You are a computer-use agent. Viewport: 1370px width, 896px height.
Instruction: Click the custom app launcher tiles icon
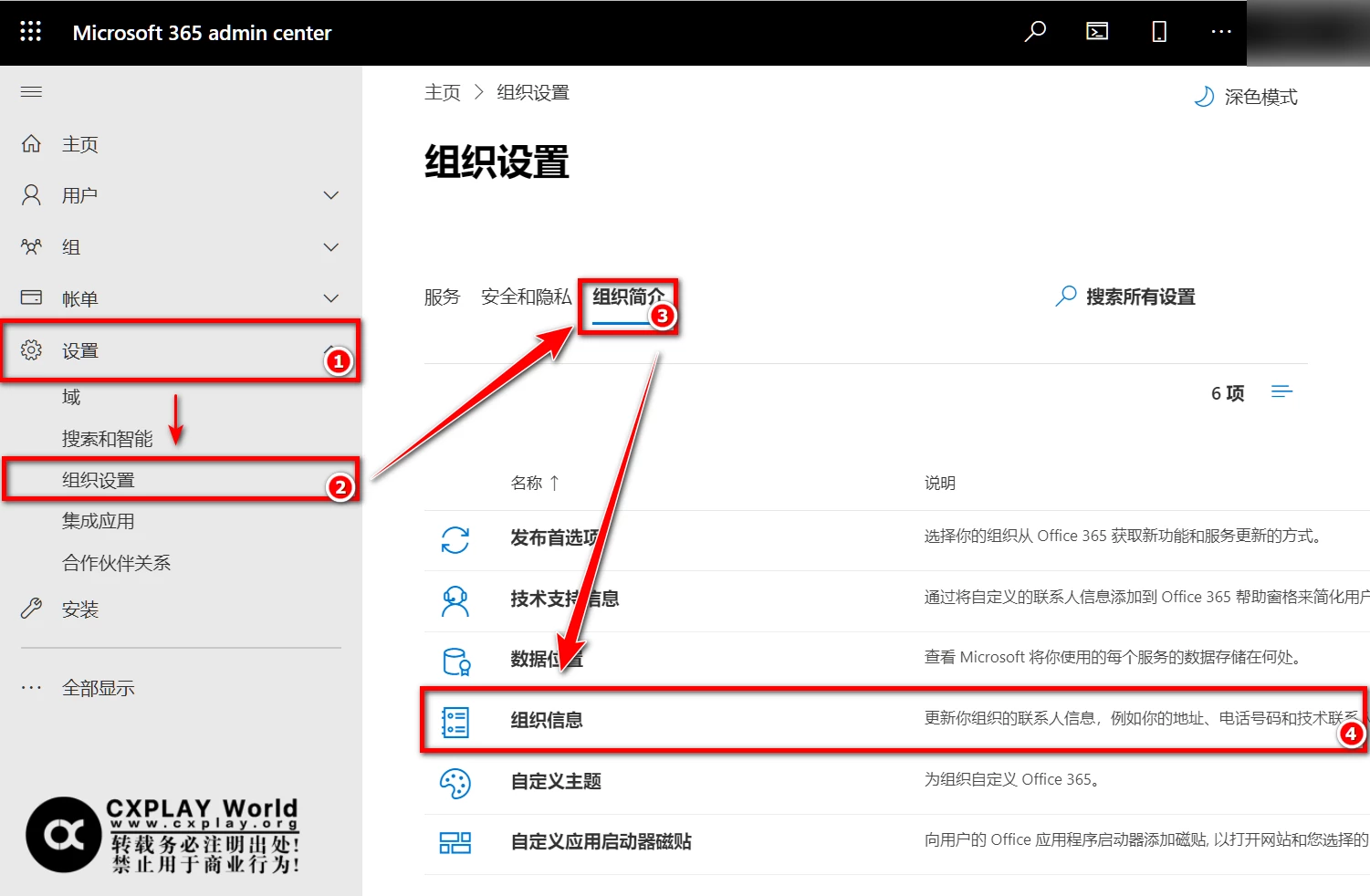455,843
